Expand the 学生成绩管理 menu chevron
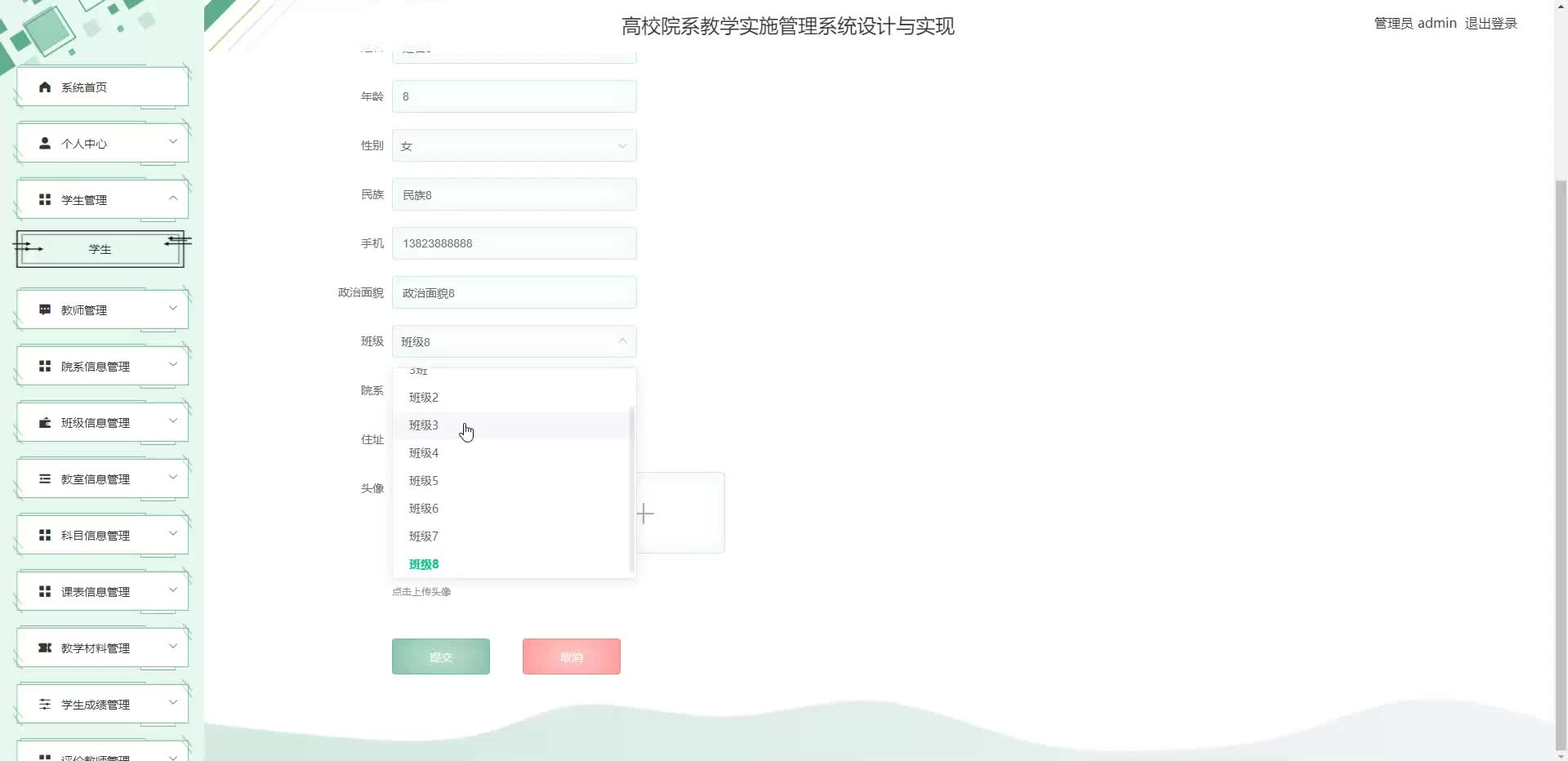Viewport: 1568px width, 761px height. coord(173,702)
